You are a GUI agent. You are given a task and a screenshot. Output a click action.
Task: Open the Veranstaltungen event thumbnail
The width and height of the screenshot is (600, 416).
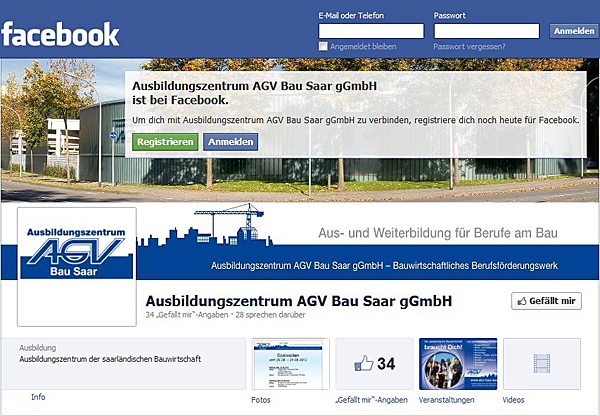point(458,364)
